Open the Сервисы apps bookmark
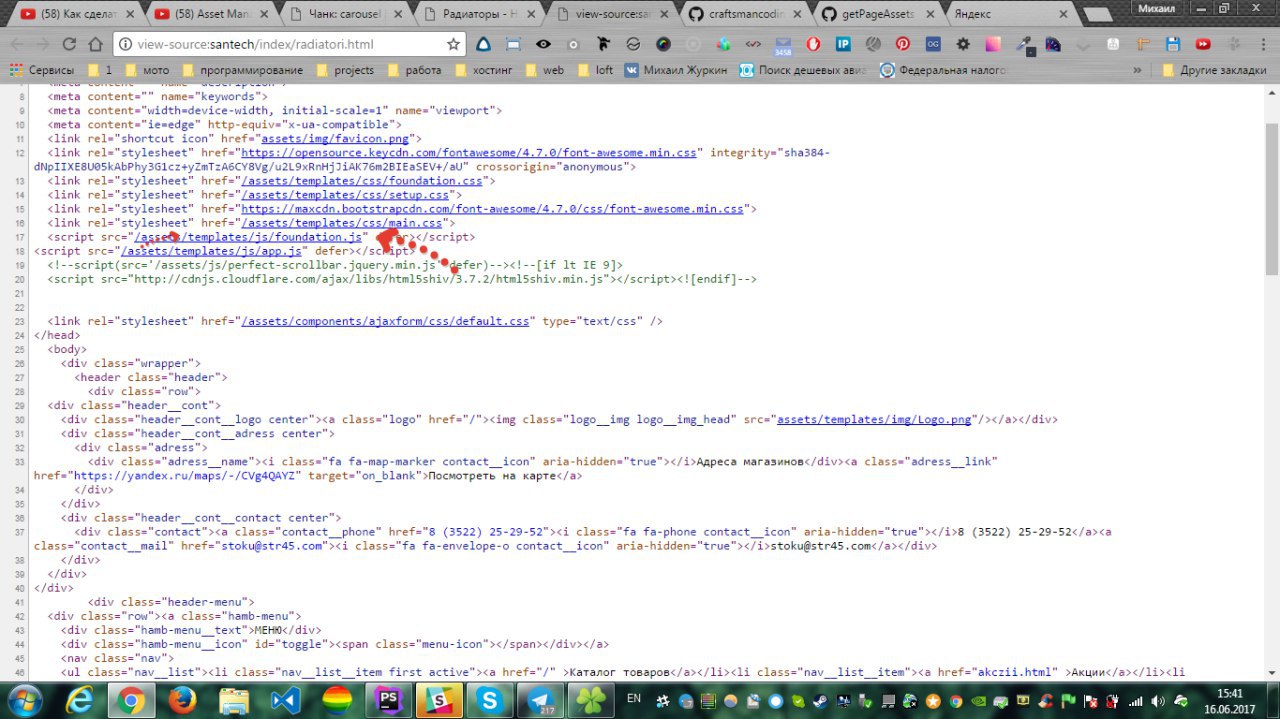Screen dimensions: 1280x719 (x=42, y=70)
